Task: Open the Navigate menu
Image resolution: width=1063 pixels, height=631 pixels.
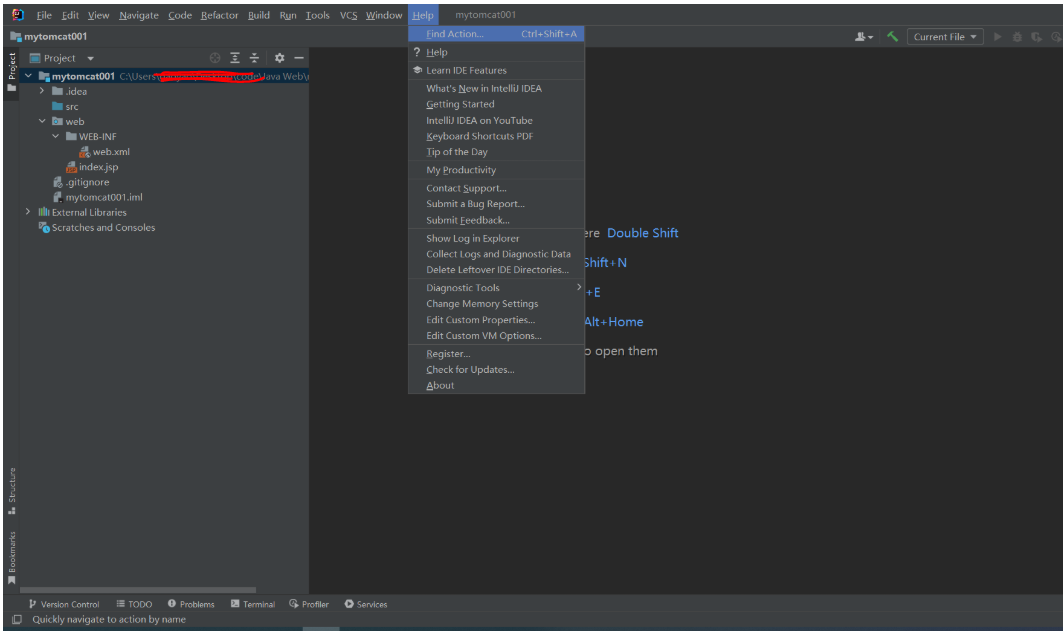Action: [139, 15]
